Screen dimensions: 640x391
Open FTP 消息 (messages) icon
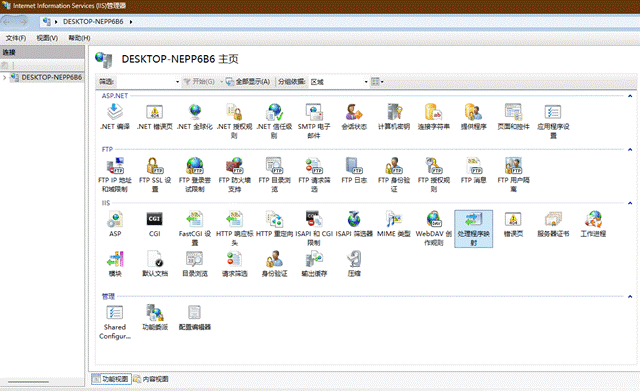[x=473, y=166]
